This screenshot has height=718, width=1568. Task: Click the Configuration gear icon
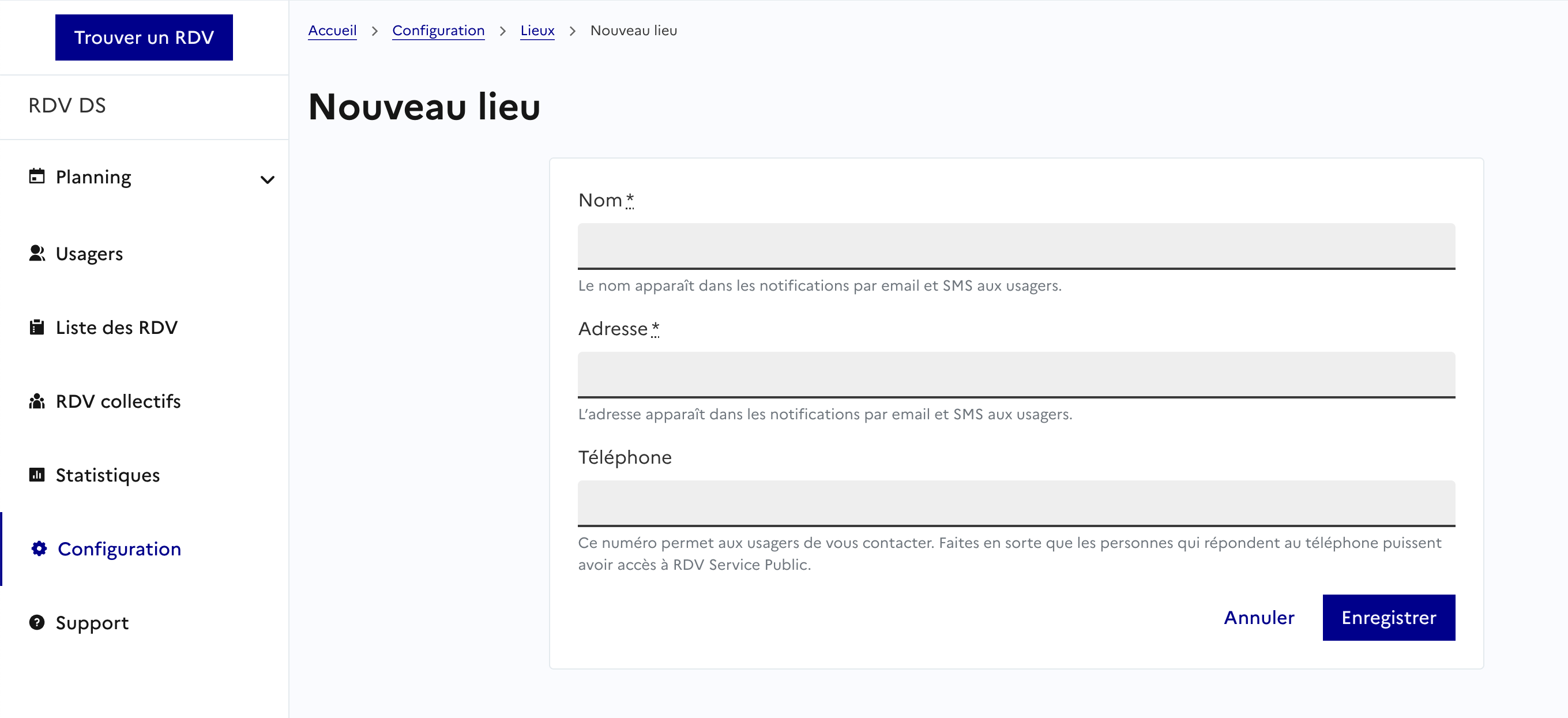39,549
